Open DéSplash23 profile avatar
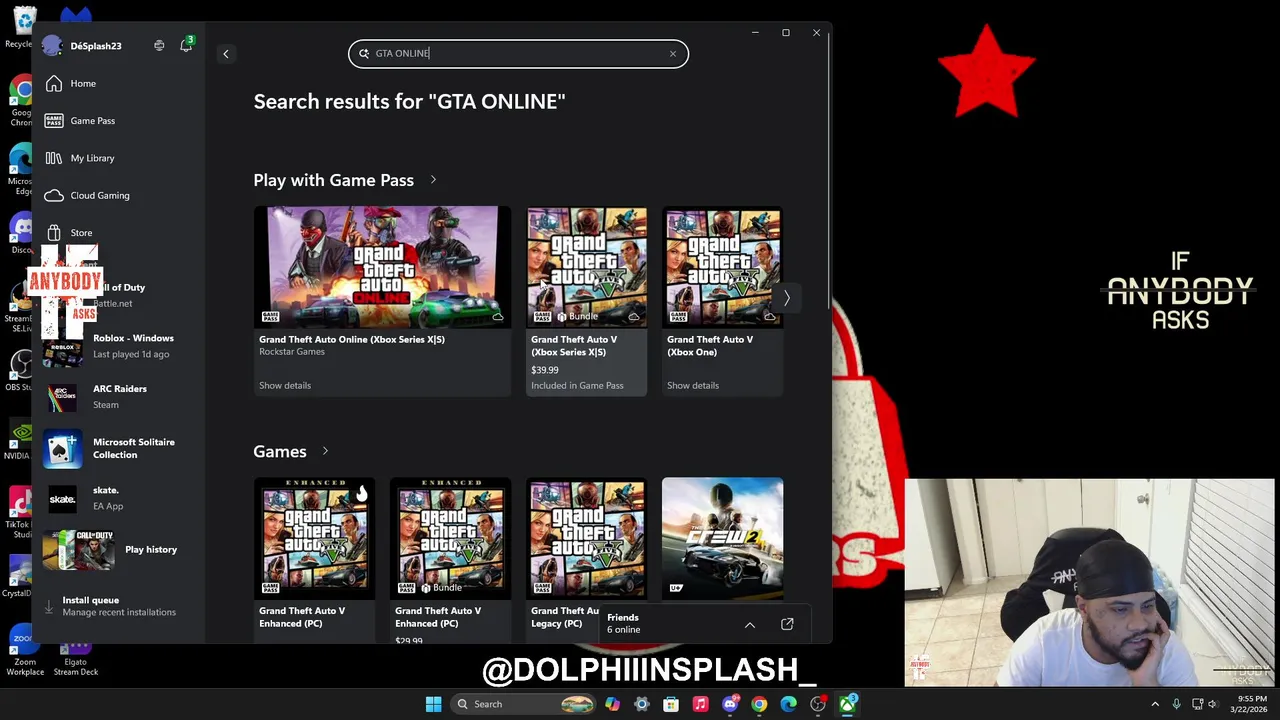The image size is (1280, 720). pos(53,46)
